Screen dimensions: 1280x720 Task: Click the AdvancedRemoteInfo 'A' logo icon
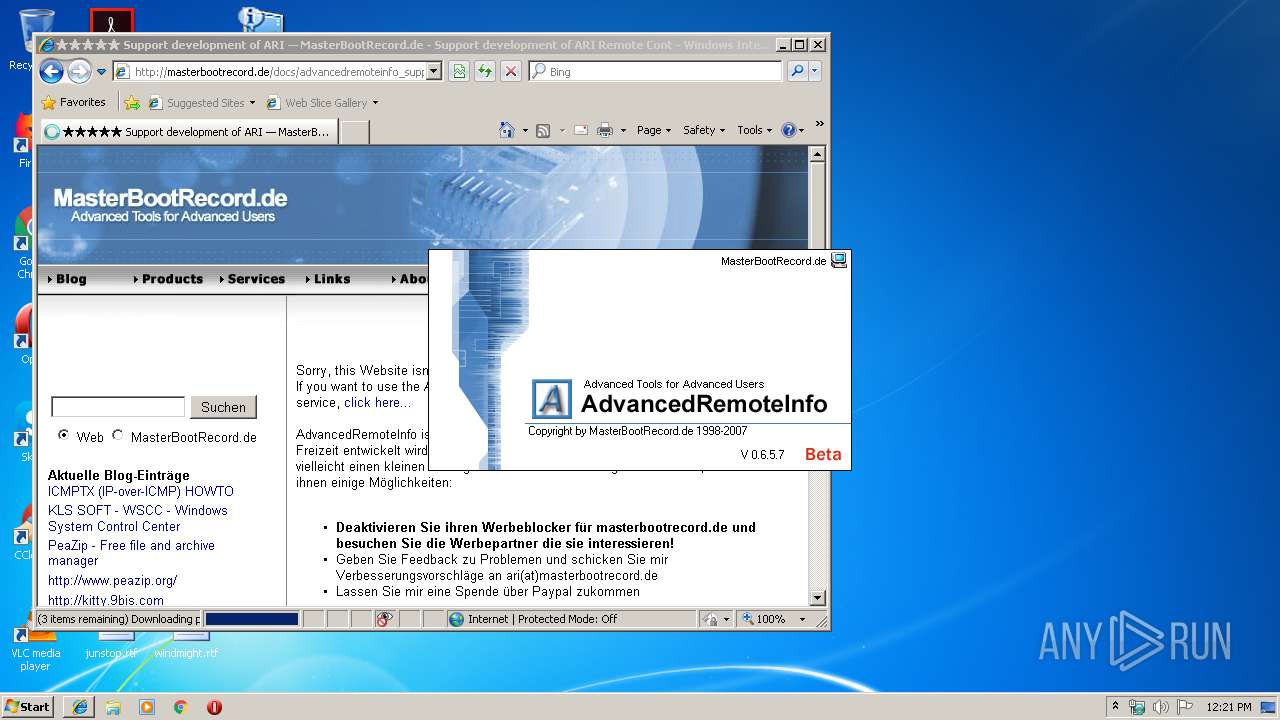[x=552, y=399]
